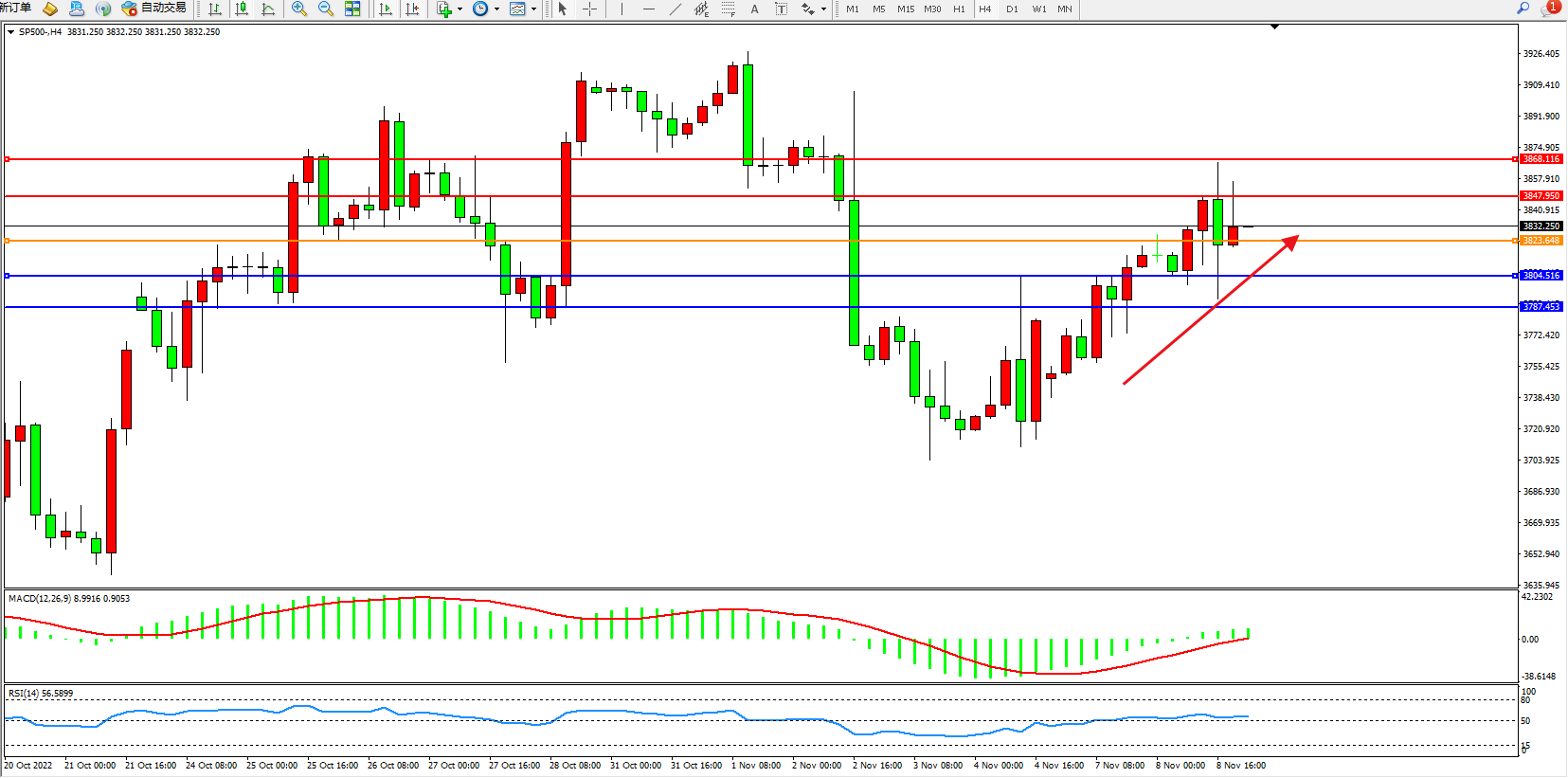Screen dimensions: 1568x778
Task: Draw a trendline with the diagonal line tool
Action: tap(675, 9)
